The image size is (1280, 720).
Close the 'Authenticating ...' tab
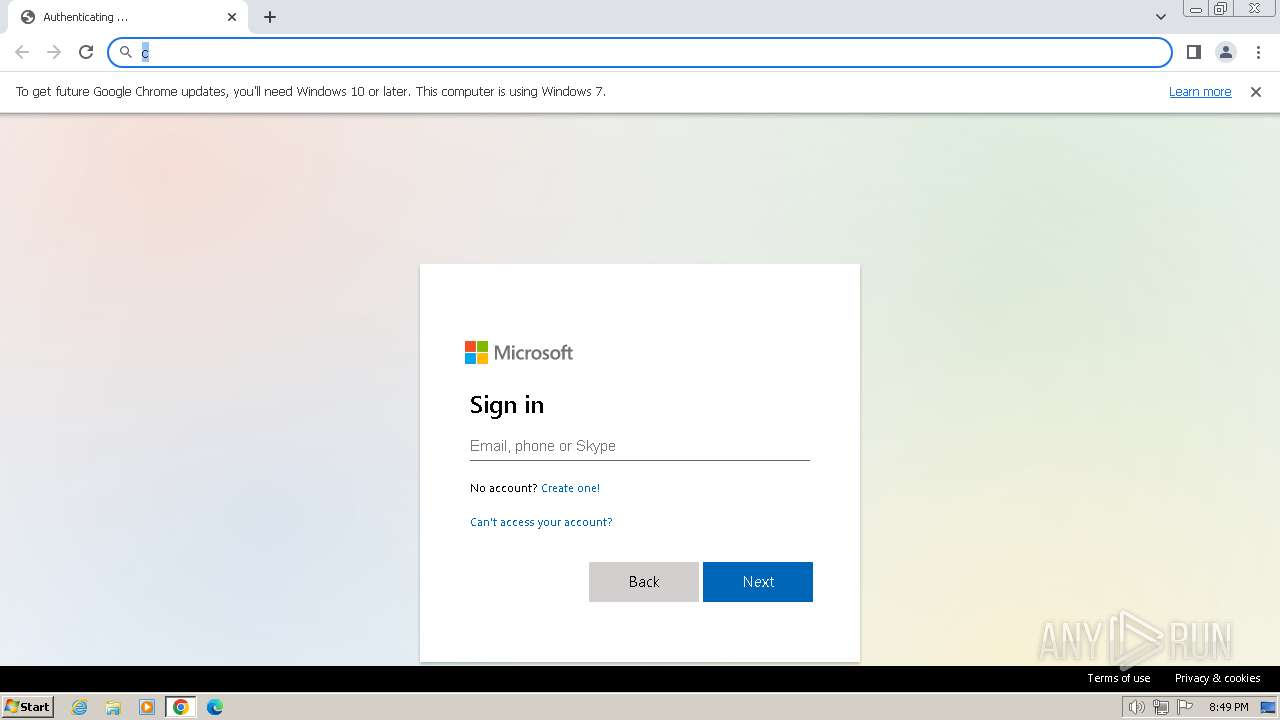[x=232, y=17]
